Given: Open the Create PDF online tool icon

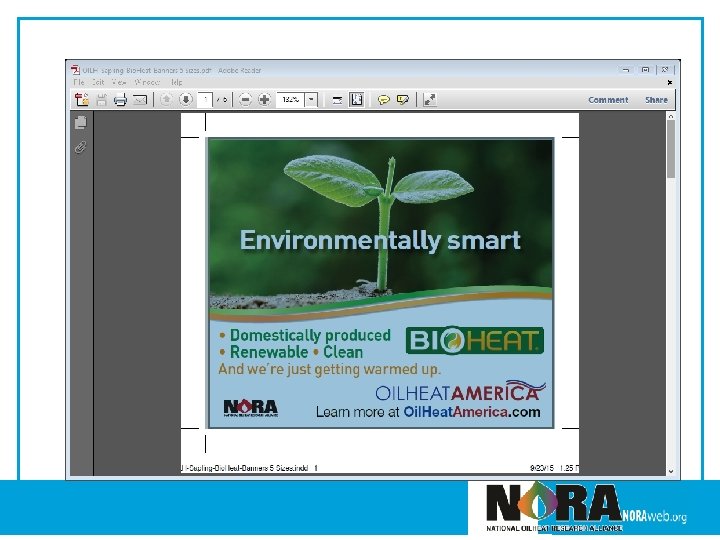Looking at the screenshot, I should pyautogui.click(x=82, y=99).
